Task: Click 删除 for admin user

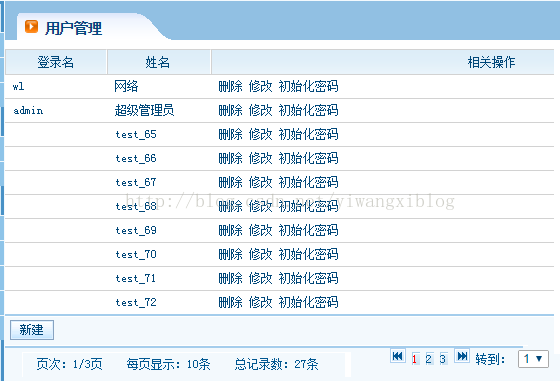Action: tap(230, 110)
